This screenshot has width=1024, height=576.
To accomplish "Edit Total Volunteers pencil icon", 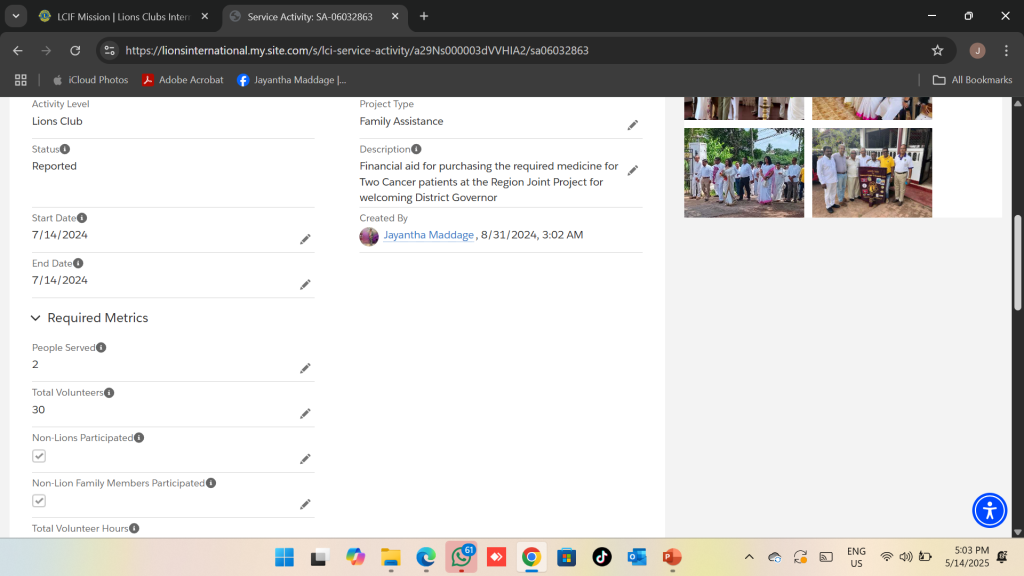I will [305, 413].
